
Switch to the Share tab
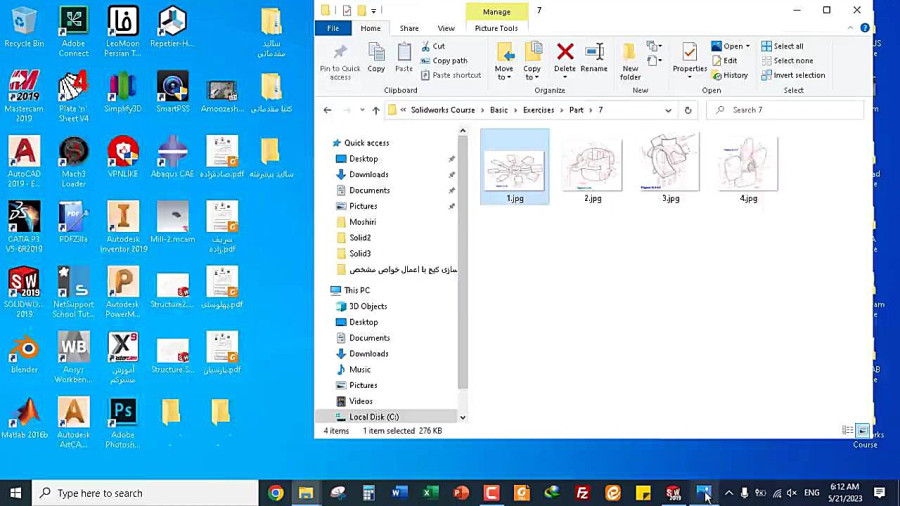pyautogui.click(x=409, y=28)
